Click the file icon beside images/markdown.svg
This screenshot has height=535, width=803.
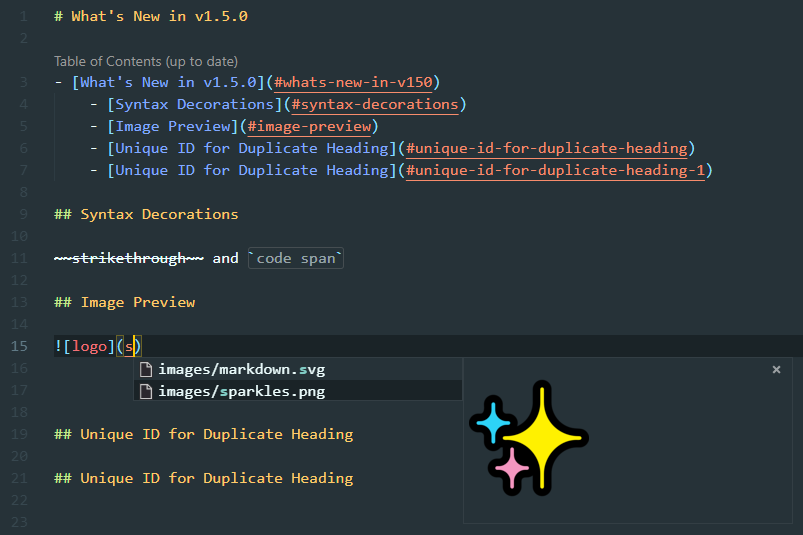(x=146, y=370)
